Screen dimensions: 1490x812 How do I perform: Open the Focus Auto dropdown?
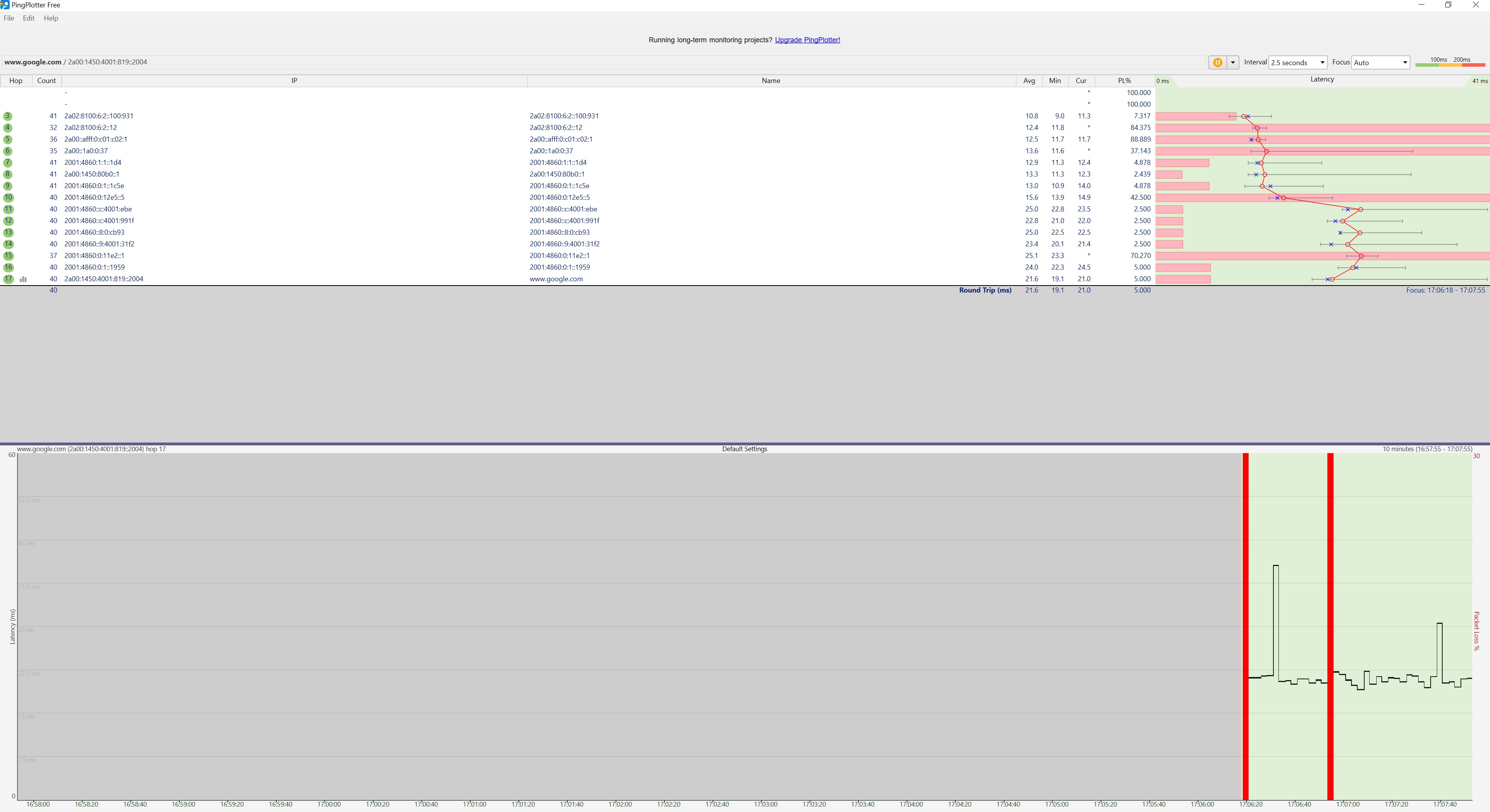[1380, 62]
